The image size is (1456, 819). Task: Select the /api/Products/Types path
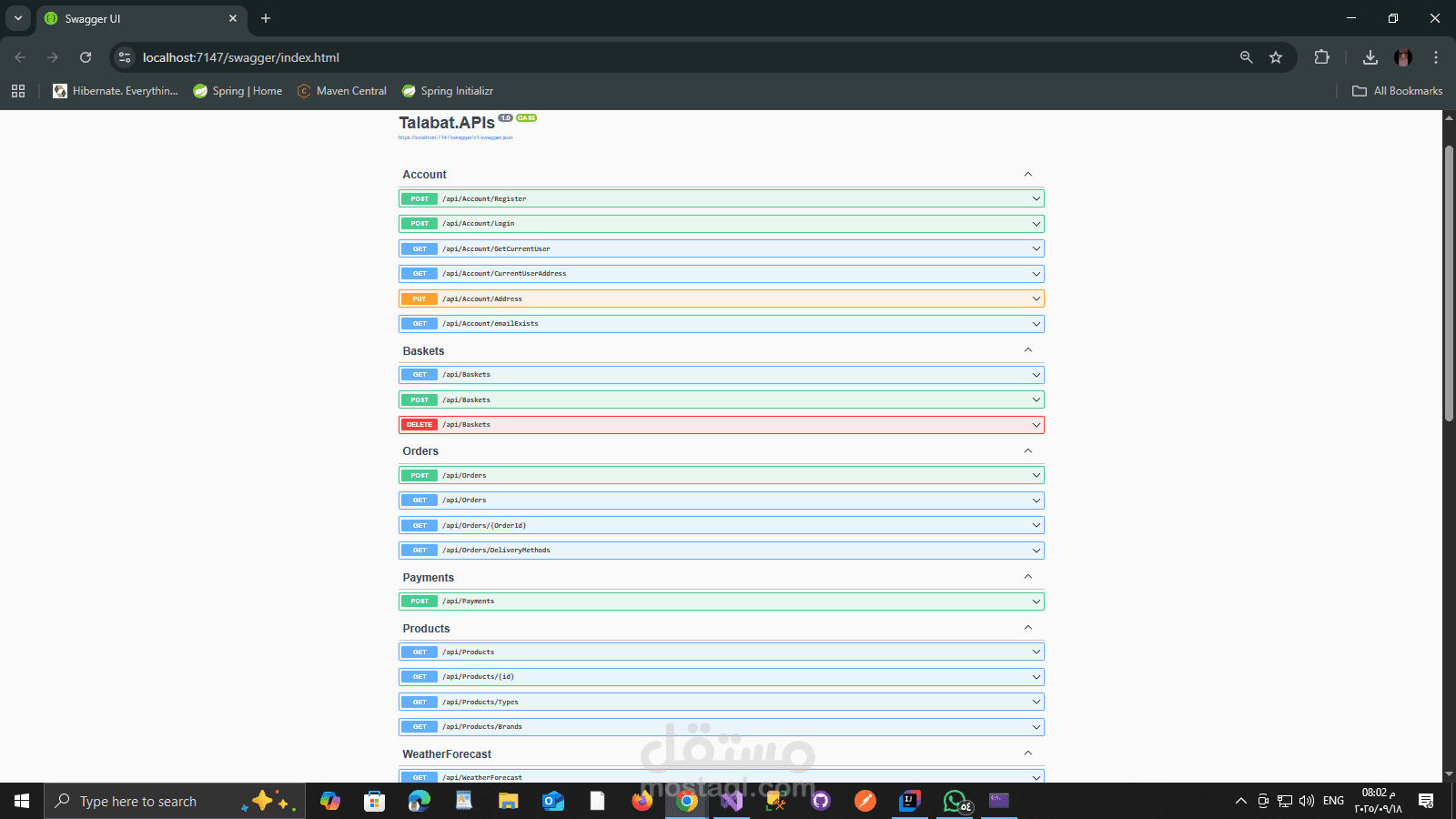(x=480, y=703)
